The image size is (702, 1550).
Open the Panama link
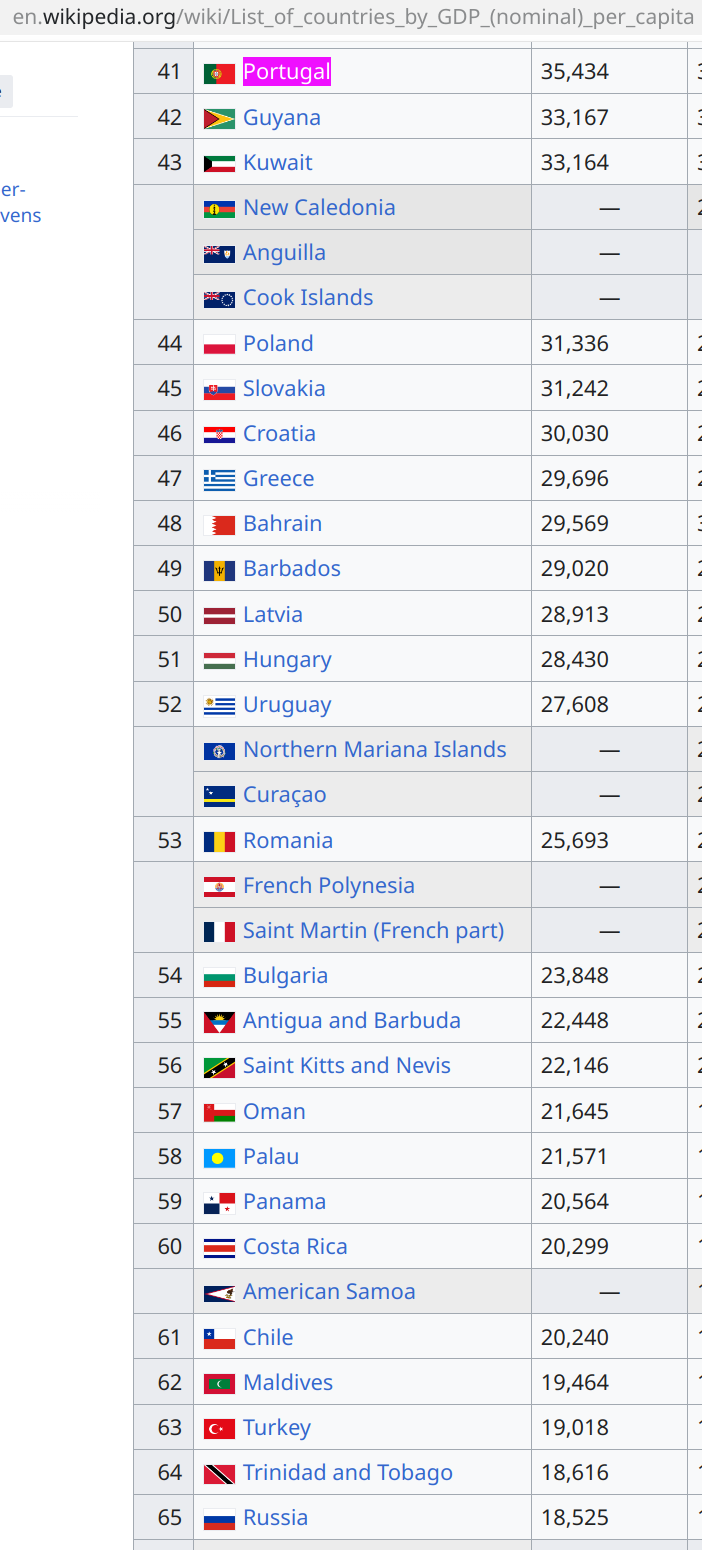point(285,1202)
